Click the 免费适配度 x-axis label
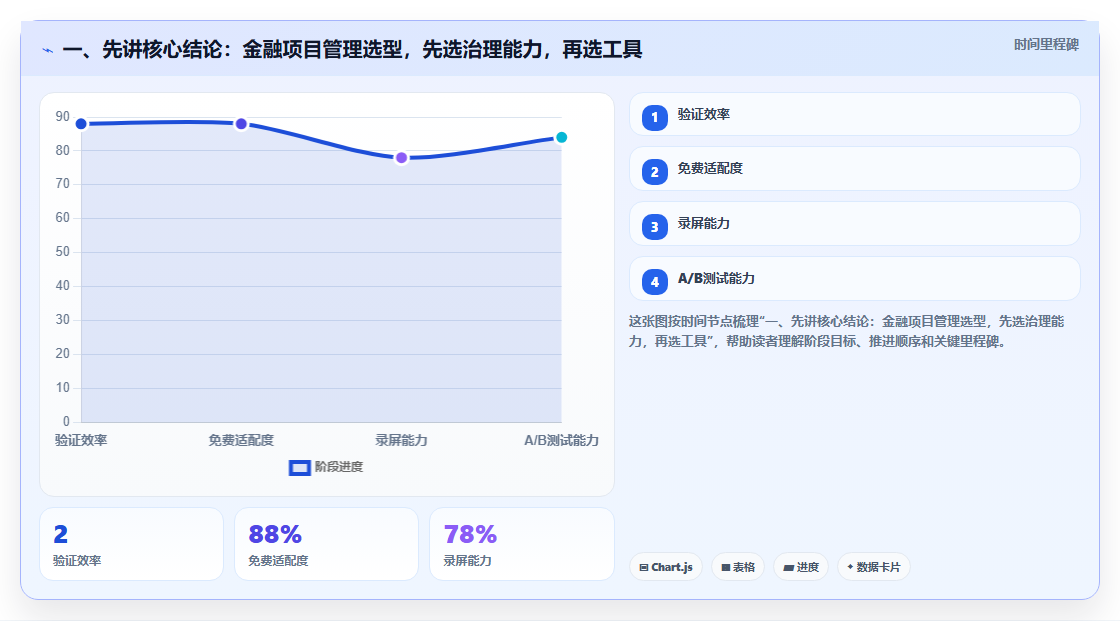 (241, 441)
